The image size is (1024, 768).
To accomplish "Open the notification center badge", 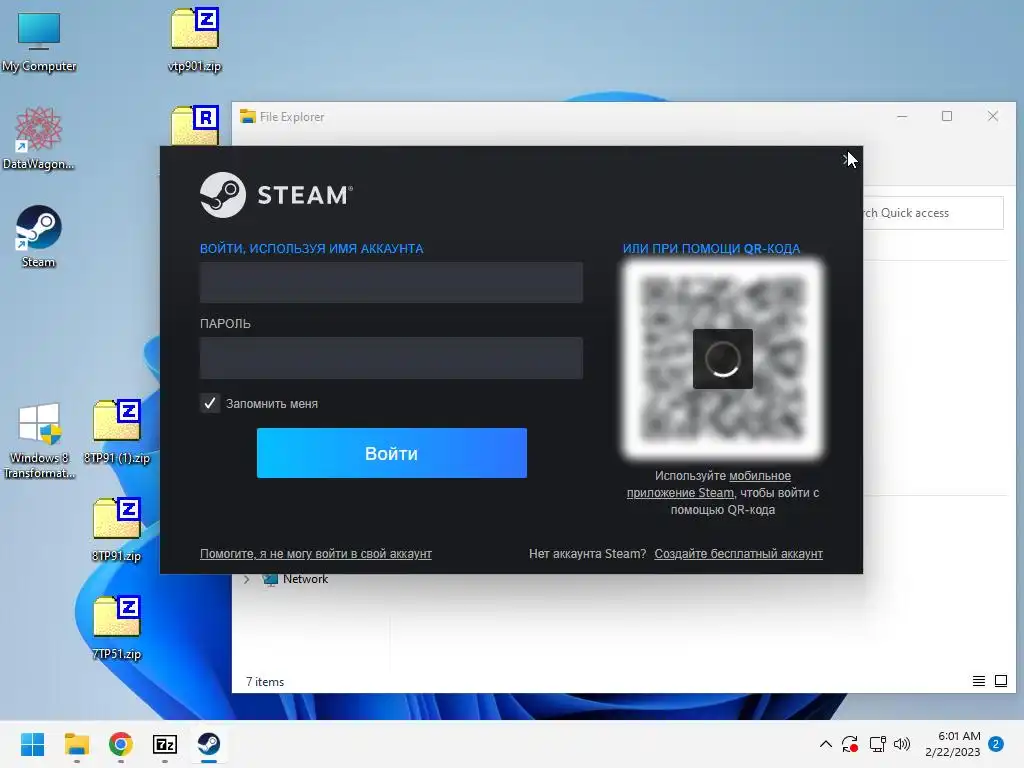I will pos(996,744).
